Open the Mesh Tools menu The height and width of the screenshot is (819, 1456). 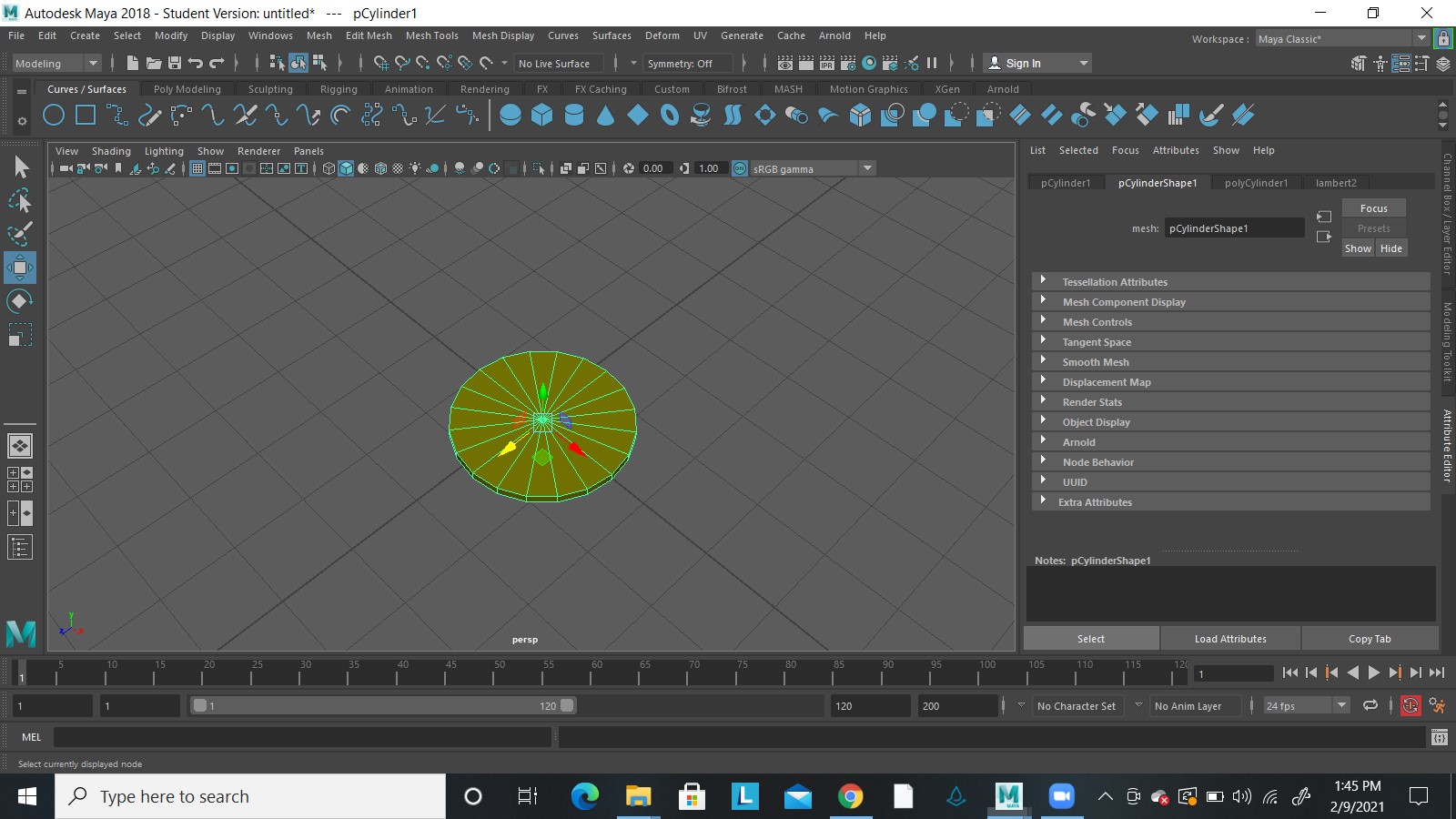tap(432, 35)
